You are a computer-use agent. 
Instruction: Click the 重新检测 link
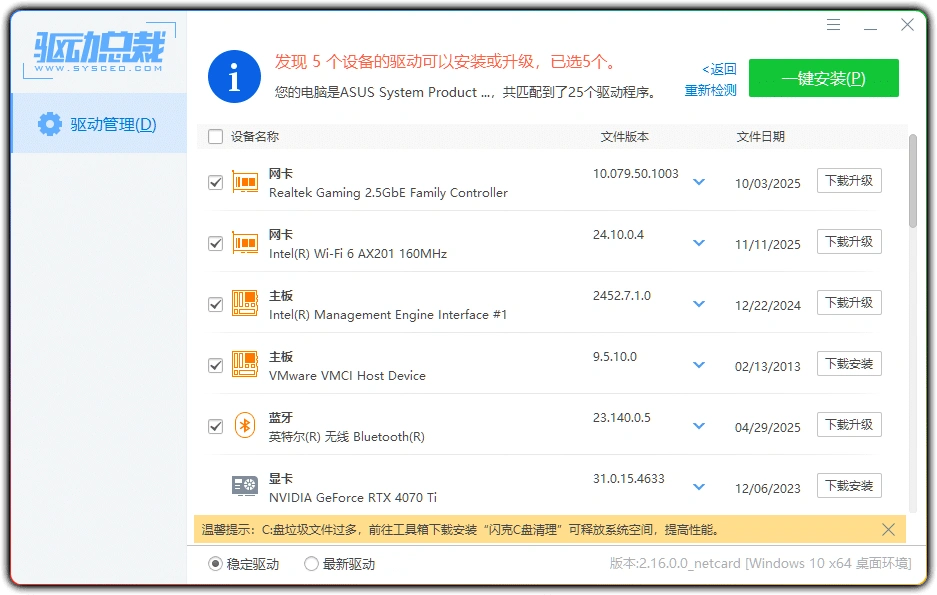(711, 90)
